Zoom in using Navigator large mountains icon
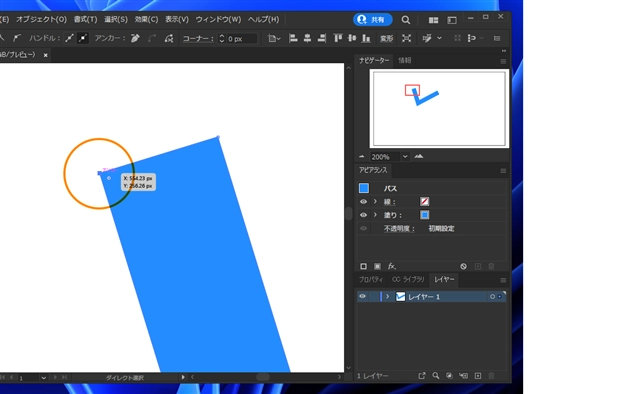The height and width of the screenshot is (394, 640). coord(419,156)
